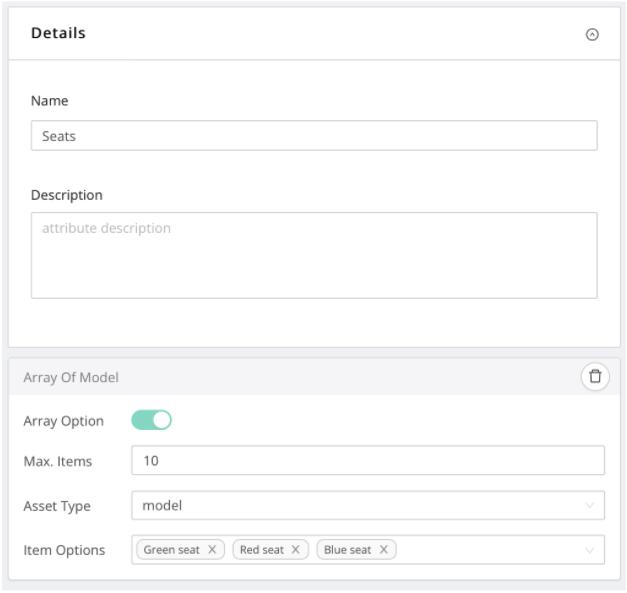The width and height of the screenshot is (627, 593).
Task: Click the Name field containing Seats
Action: point(314,136)
